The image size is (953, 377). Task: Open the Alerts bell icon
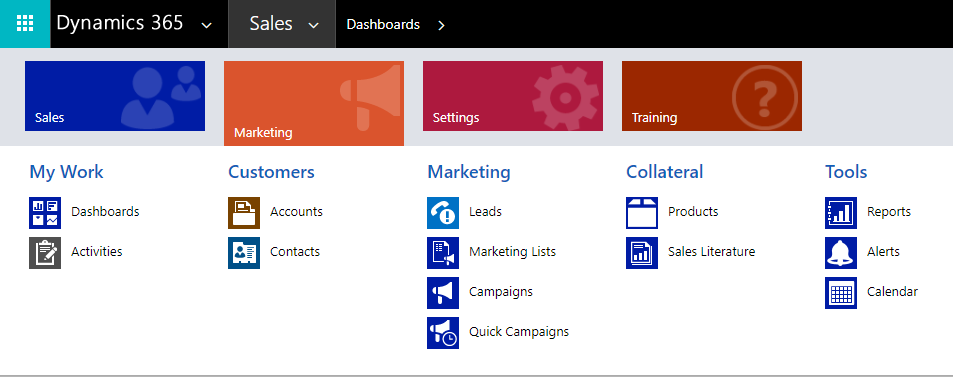point(841,253)
